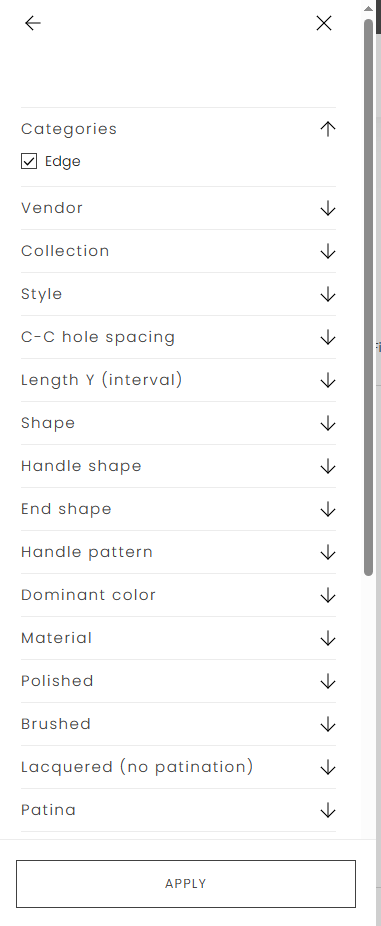This screenshot has width=381, height=926.
Task: Expand C-C hole spacing arrow
Action: [x=328, y=337]
